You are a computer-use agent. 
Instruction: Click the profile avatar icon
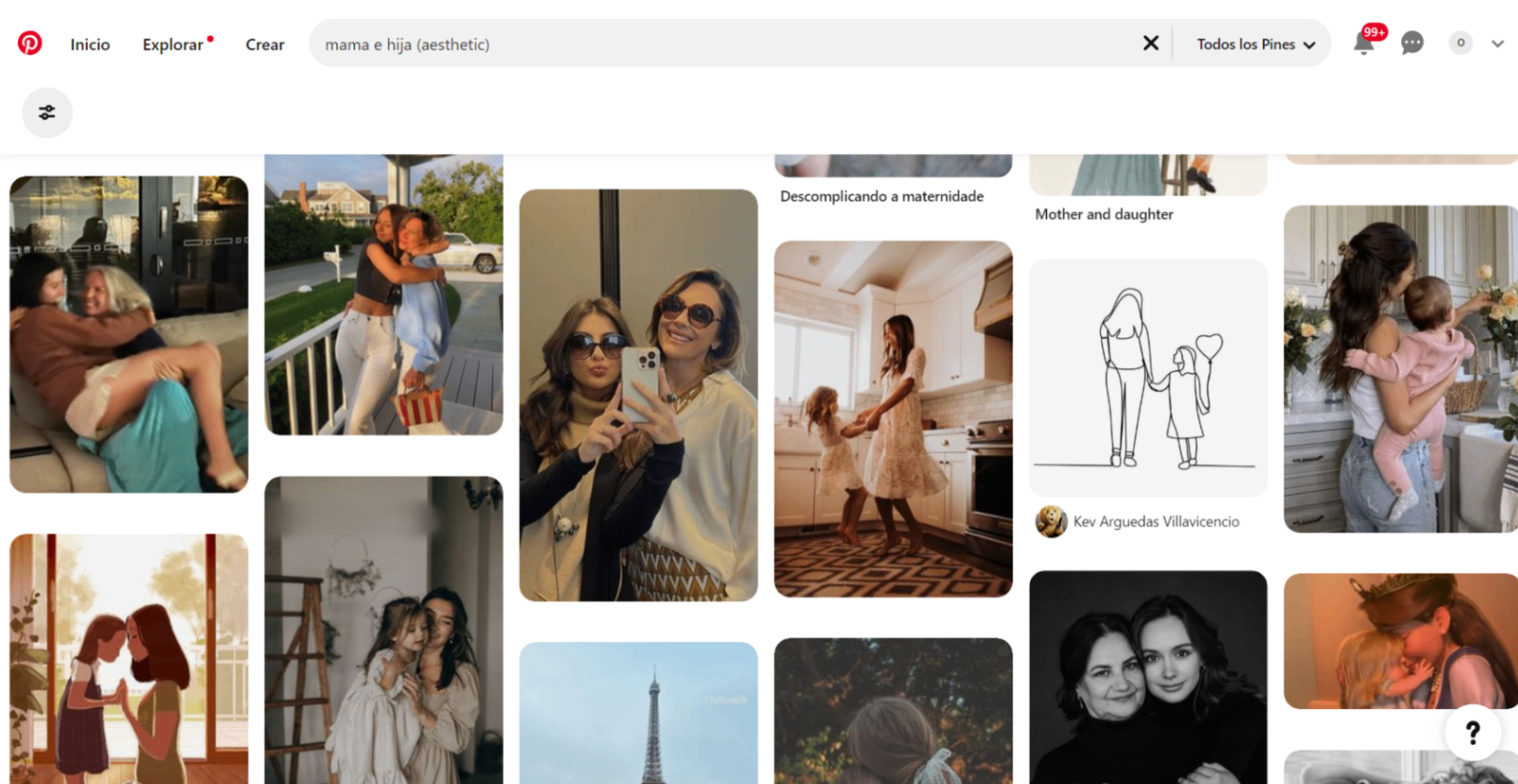pyautogui.click(x=1460, y=43)
